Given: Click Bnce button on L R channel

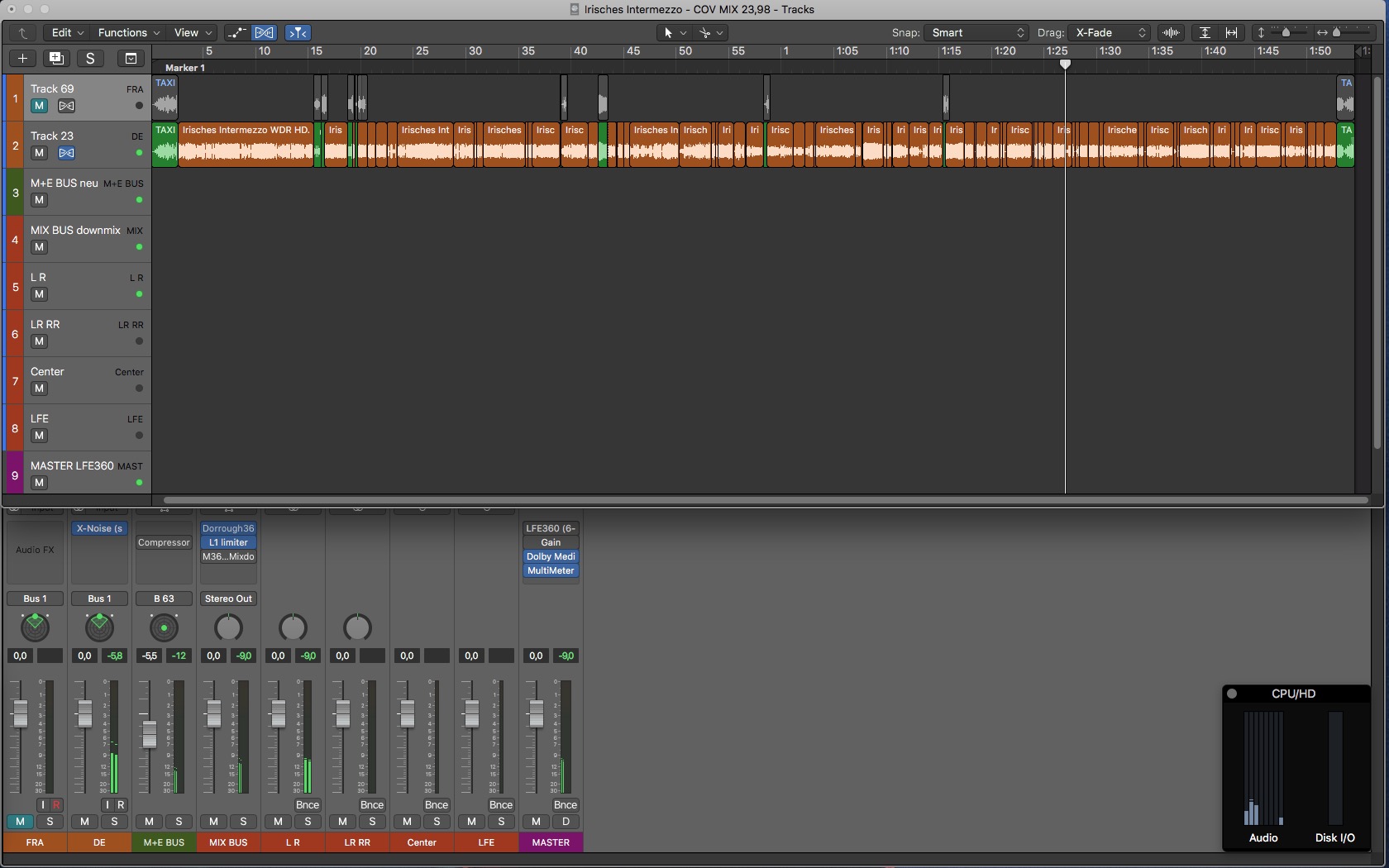Looking at the screenshot, I should [308, 805].
